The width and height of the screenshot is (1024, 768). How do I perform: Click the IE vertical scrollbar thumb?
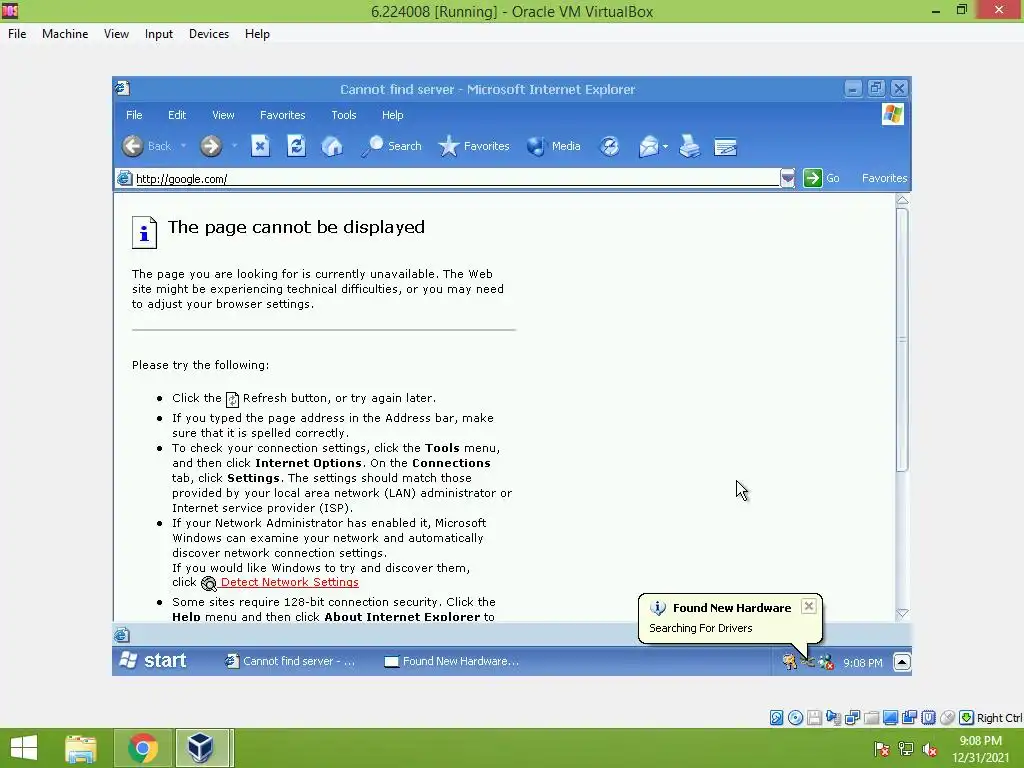click(902, 340)
